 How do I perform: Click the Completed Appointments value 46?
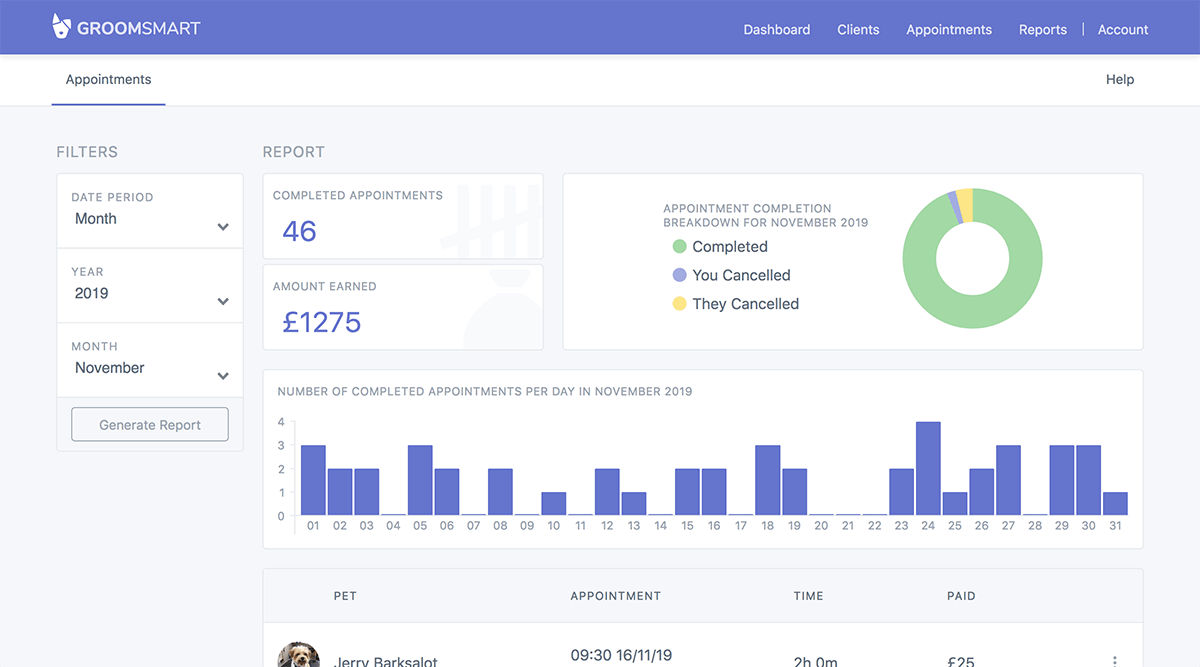299,231
